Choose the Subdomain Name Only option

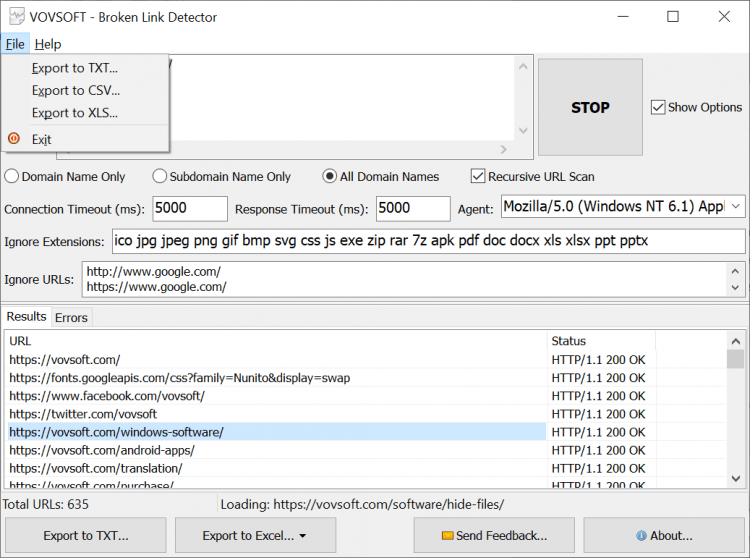coord(160,177)
